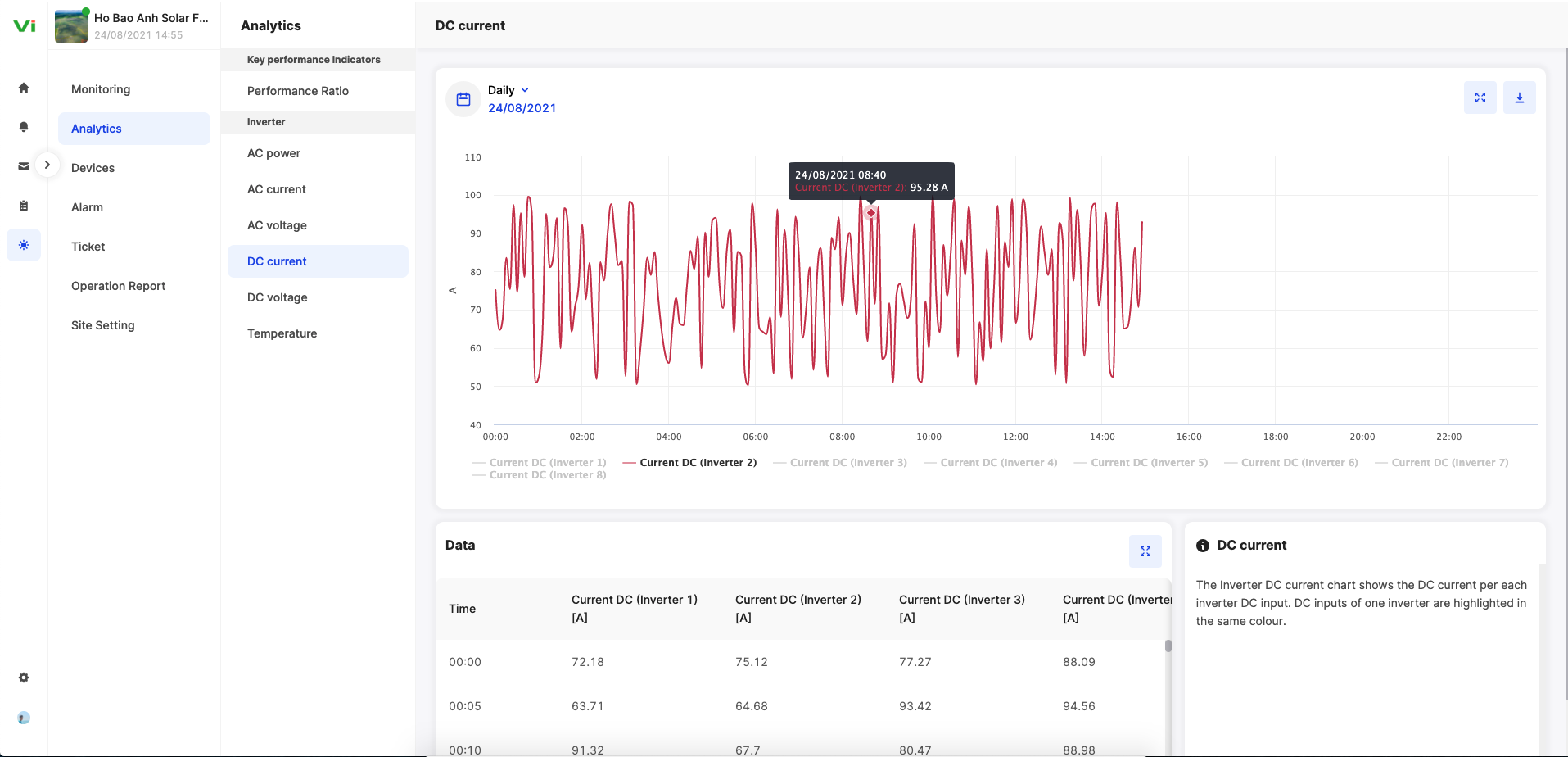
Task: Click the 24/08/2021 date link
Action: click(522, 108)
